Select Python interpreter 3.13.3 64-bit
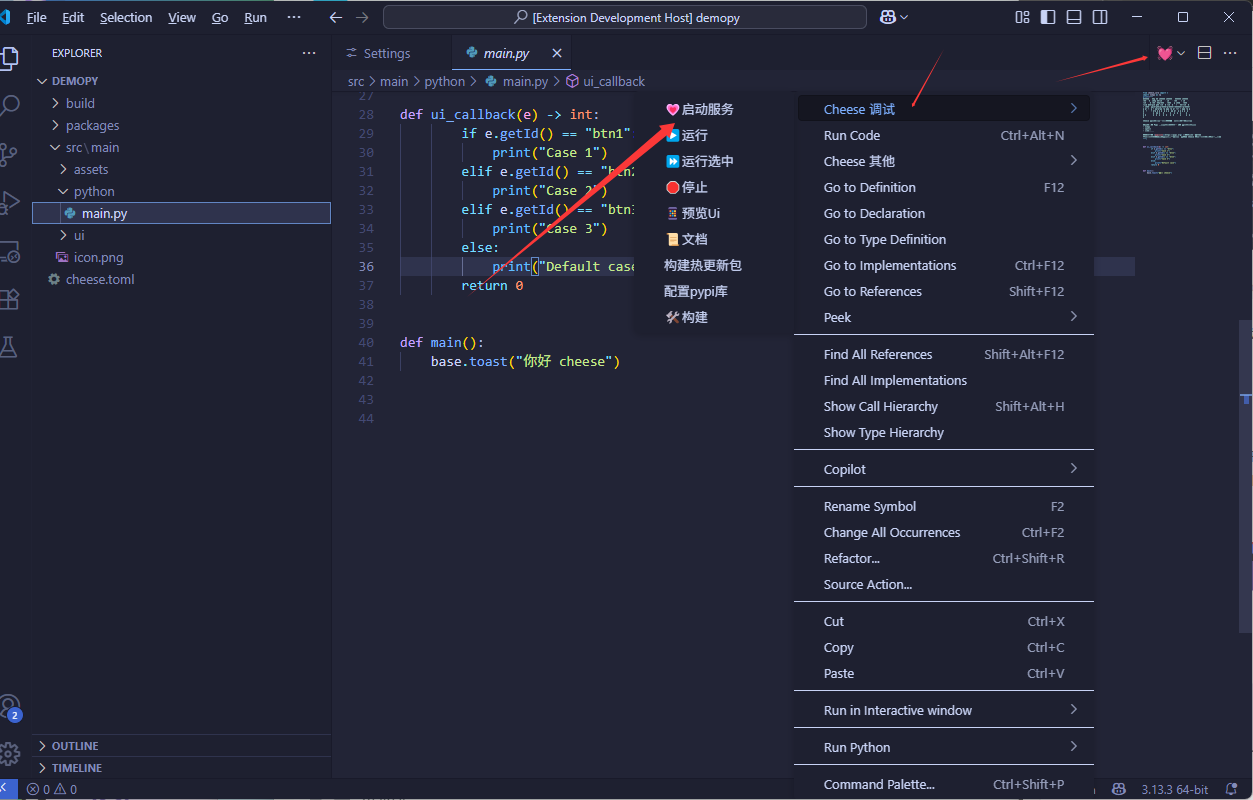 pos(1175,789)
